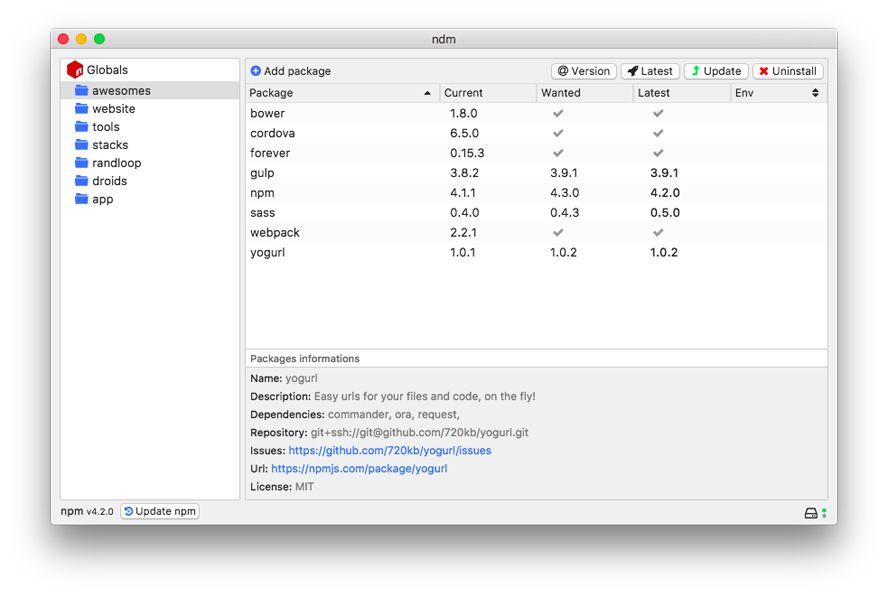888x597 pixels.
Task: Click the Latest column header
Action: 682,93
